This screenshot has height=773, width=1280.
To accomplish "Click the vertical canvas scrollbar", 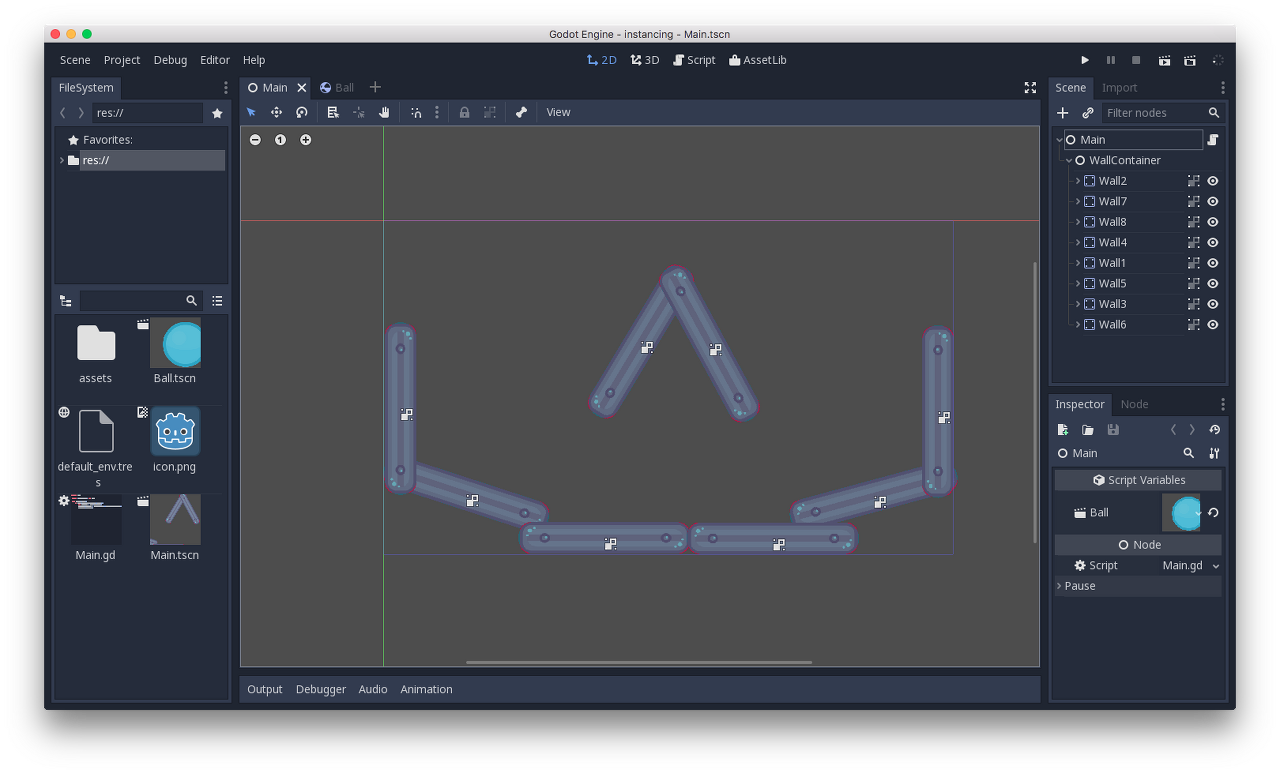I will (x=1035, y=402).
